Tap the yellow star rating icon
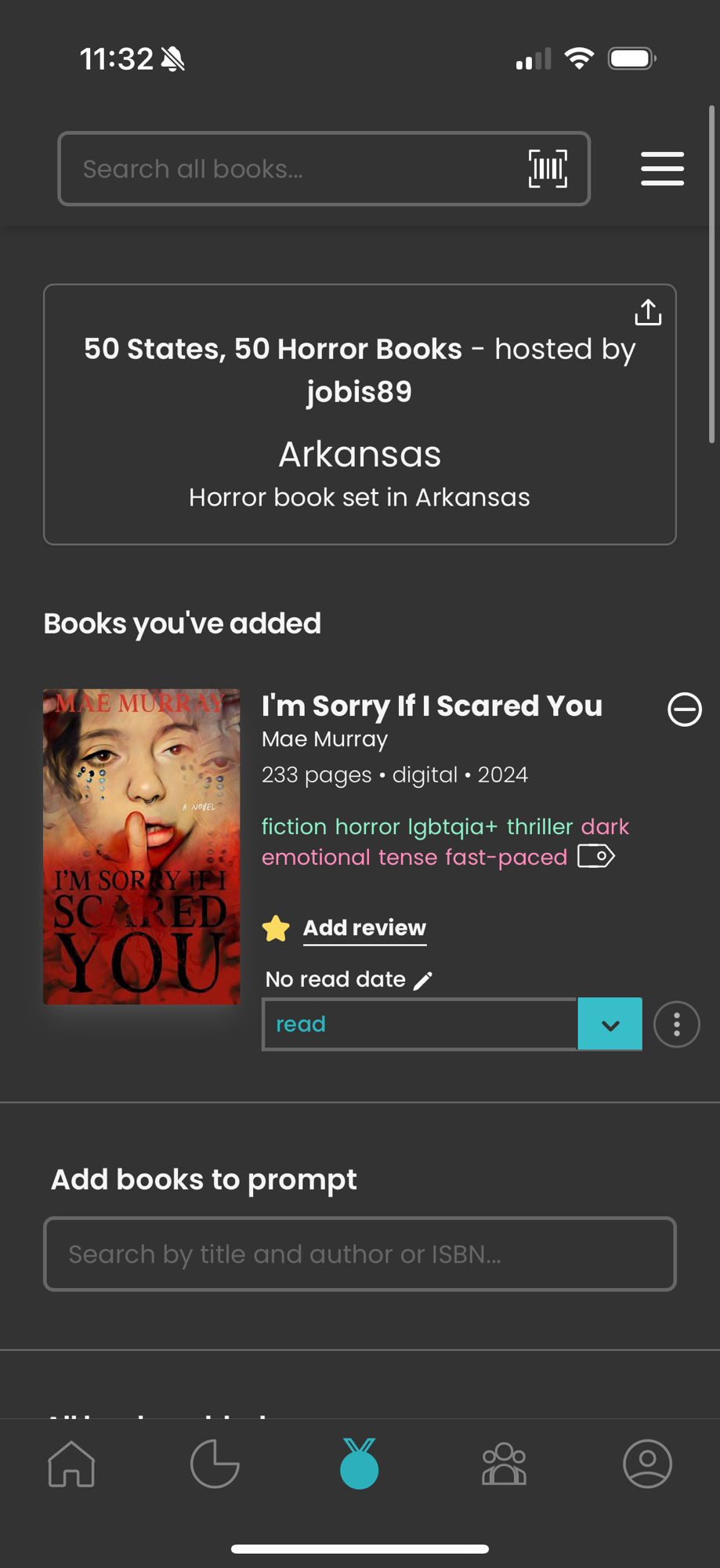The image size is (720, 1568). click(x=276, y=928)
